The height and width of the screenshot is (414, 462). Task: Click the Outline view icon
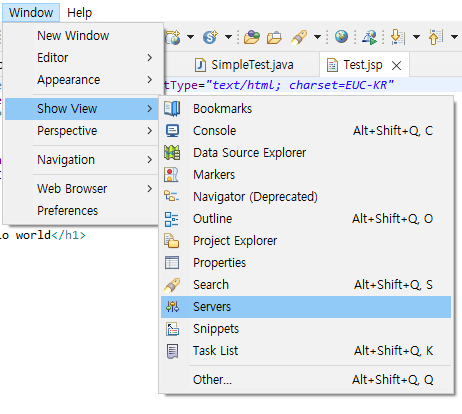coord(172,219)
